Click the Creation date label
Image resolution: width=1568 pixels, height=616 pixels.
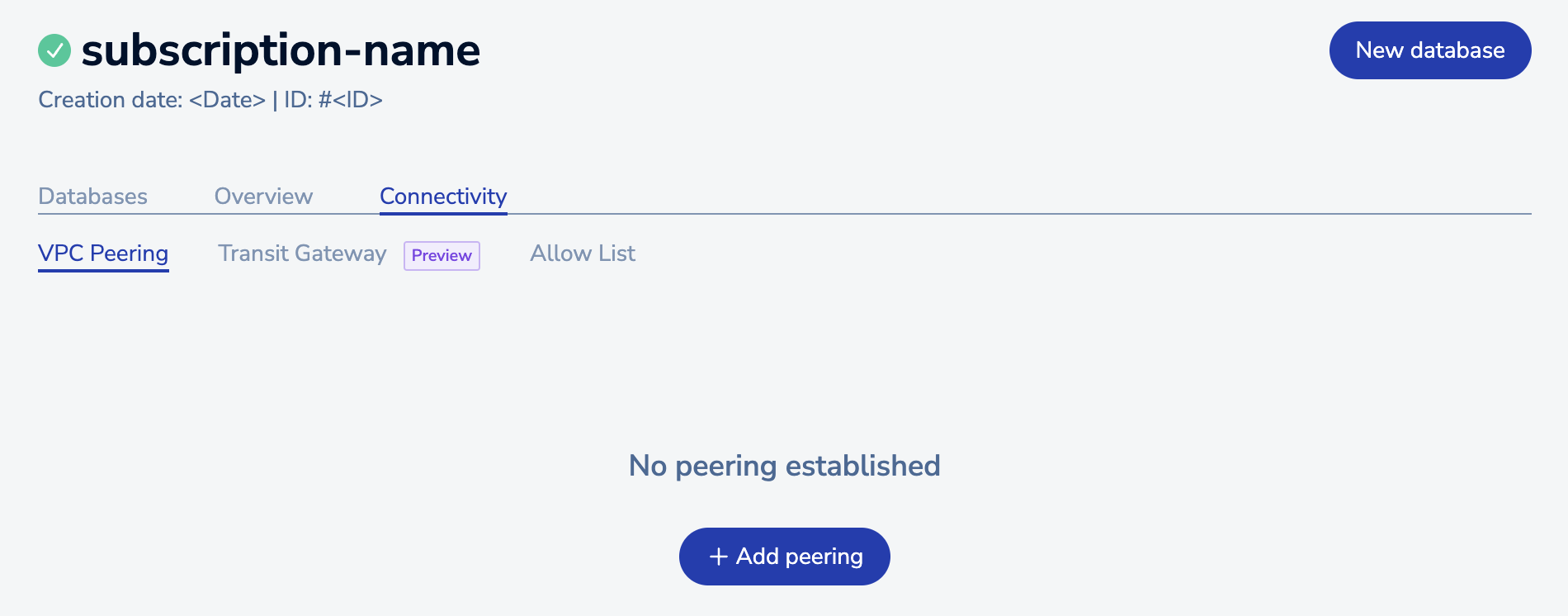pyautogui.click(x=110, y=100)
